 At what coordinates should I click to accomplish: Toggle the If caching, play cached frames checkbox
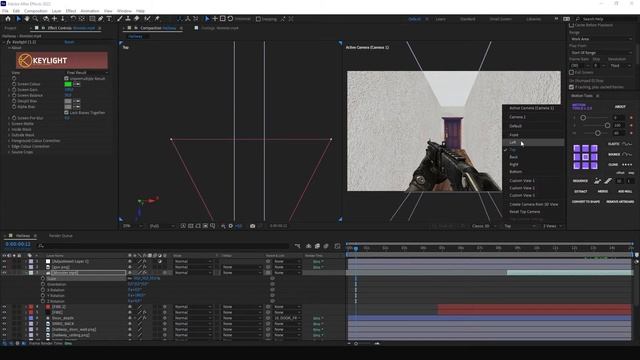point(571,87)
